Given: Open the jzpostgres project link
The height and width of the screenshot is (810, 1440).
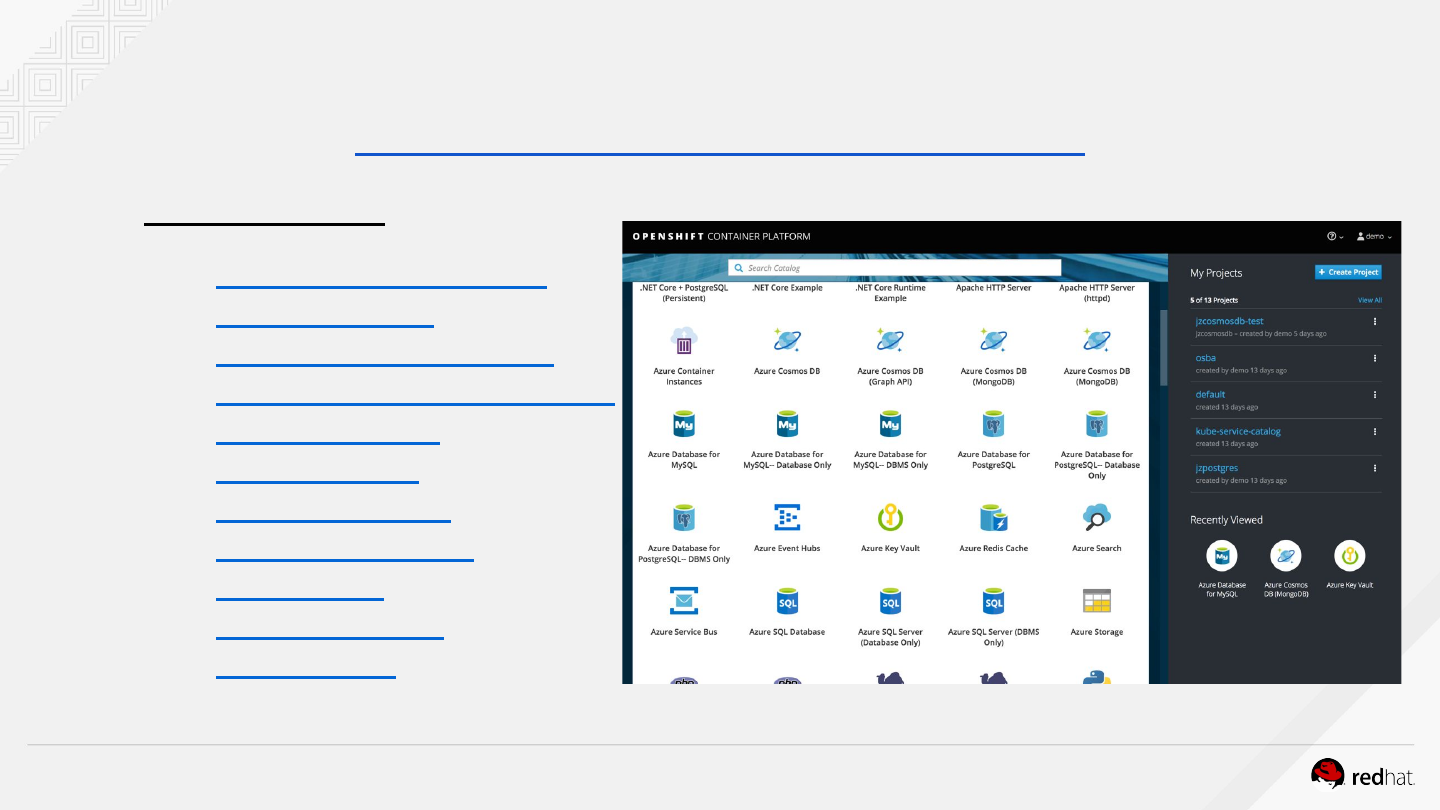Looking at the screenshot, I should click(x=1217, y=468).
